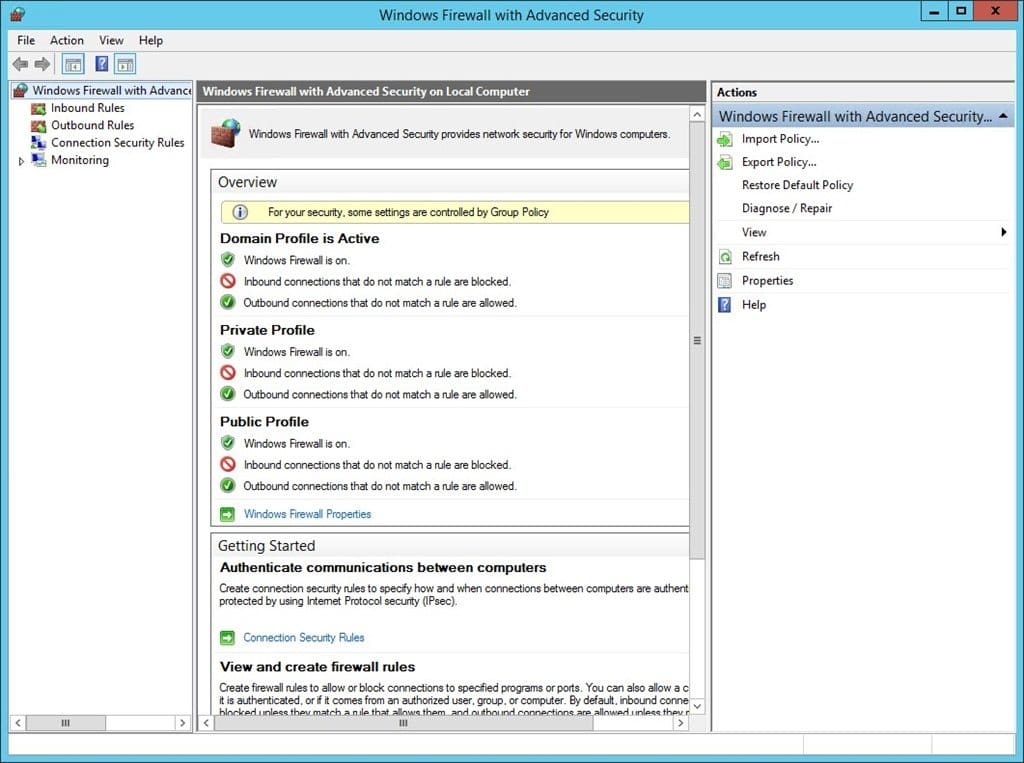Click the Authenticate communications between computers heading
1024x763 pixels.
tap(383, 568)
